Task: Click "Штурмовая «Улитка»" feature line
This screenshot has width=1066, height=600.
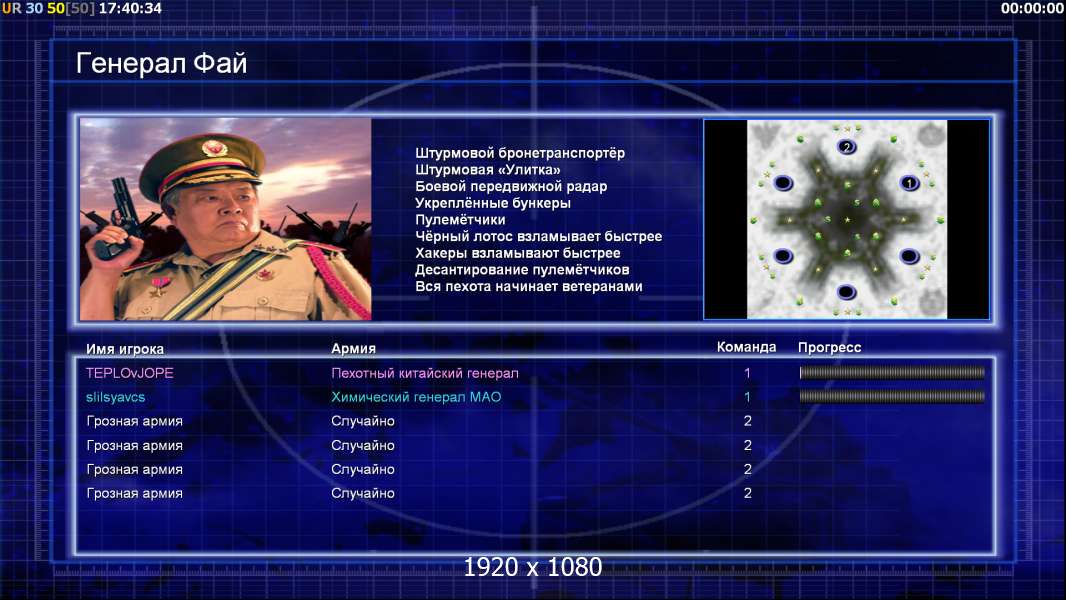Action: (x=488, y=170)
